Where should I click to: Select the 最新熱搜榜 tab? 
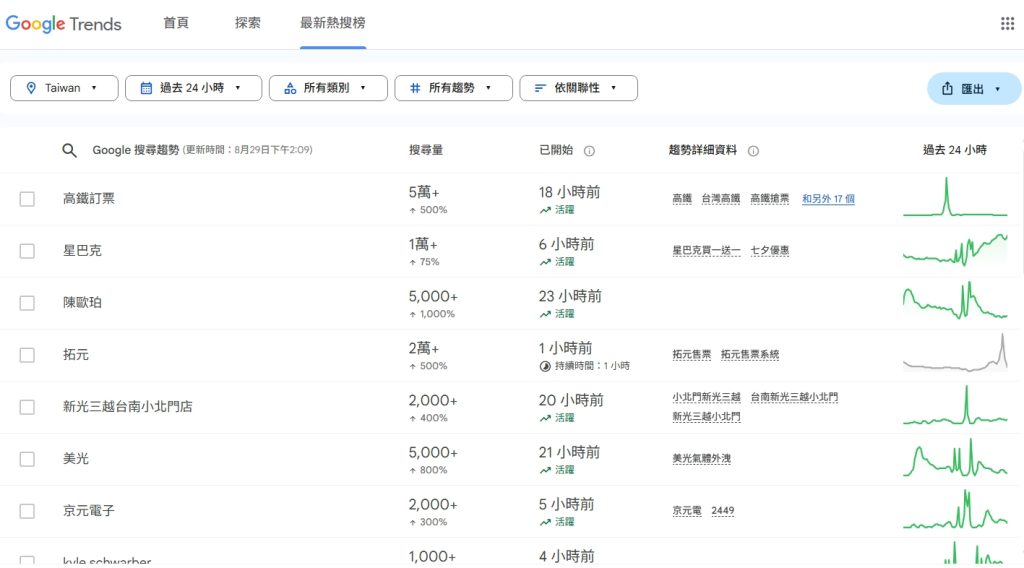click(332, 23)
